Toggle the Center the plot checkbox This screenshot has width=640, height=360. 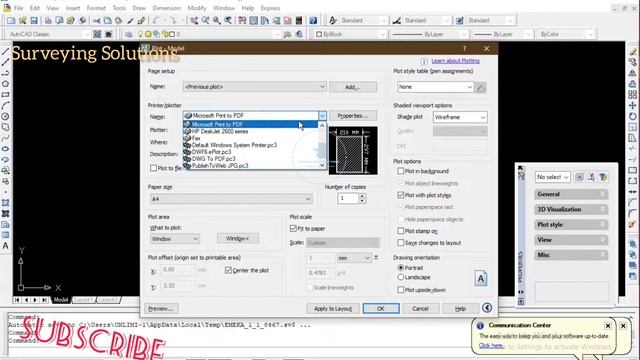tap(228, 270)
